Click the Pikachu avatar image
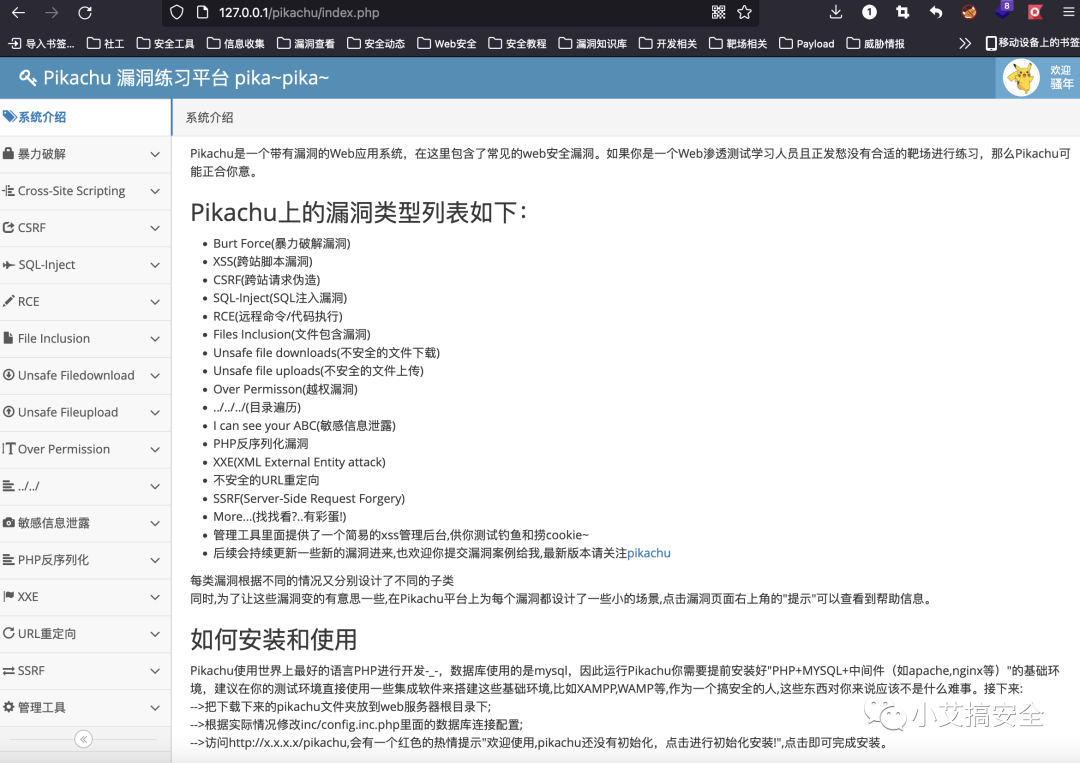1080x763 pixels. [x=1021, y=78]
